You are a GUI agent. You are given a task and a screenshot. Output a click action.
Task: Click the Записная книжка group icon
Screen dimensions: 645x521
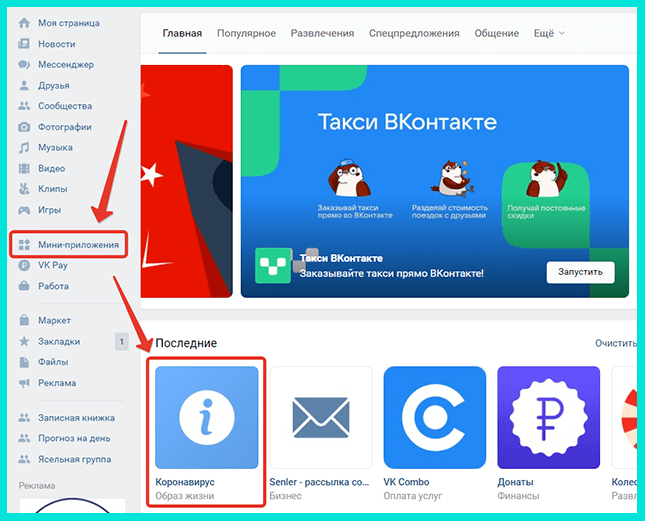pos(24,418)
